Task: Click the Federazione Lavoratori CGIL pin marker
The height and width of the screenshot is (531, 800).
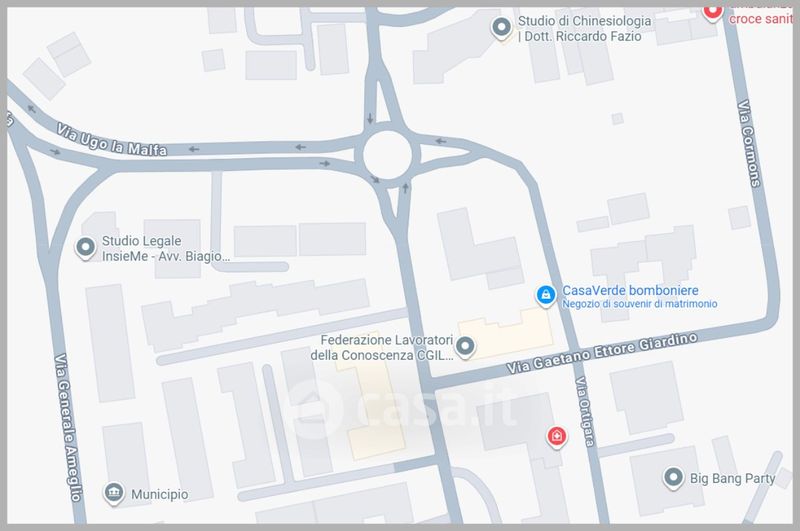Action: pyautogui.click(x=465, y=347)
